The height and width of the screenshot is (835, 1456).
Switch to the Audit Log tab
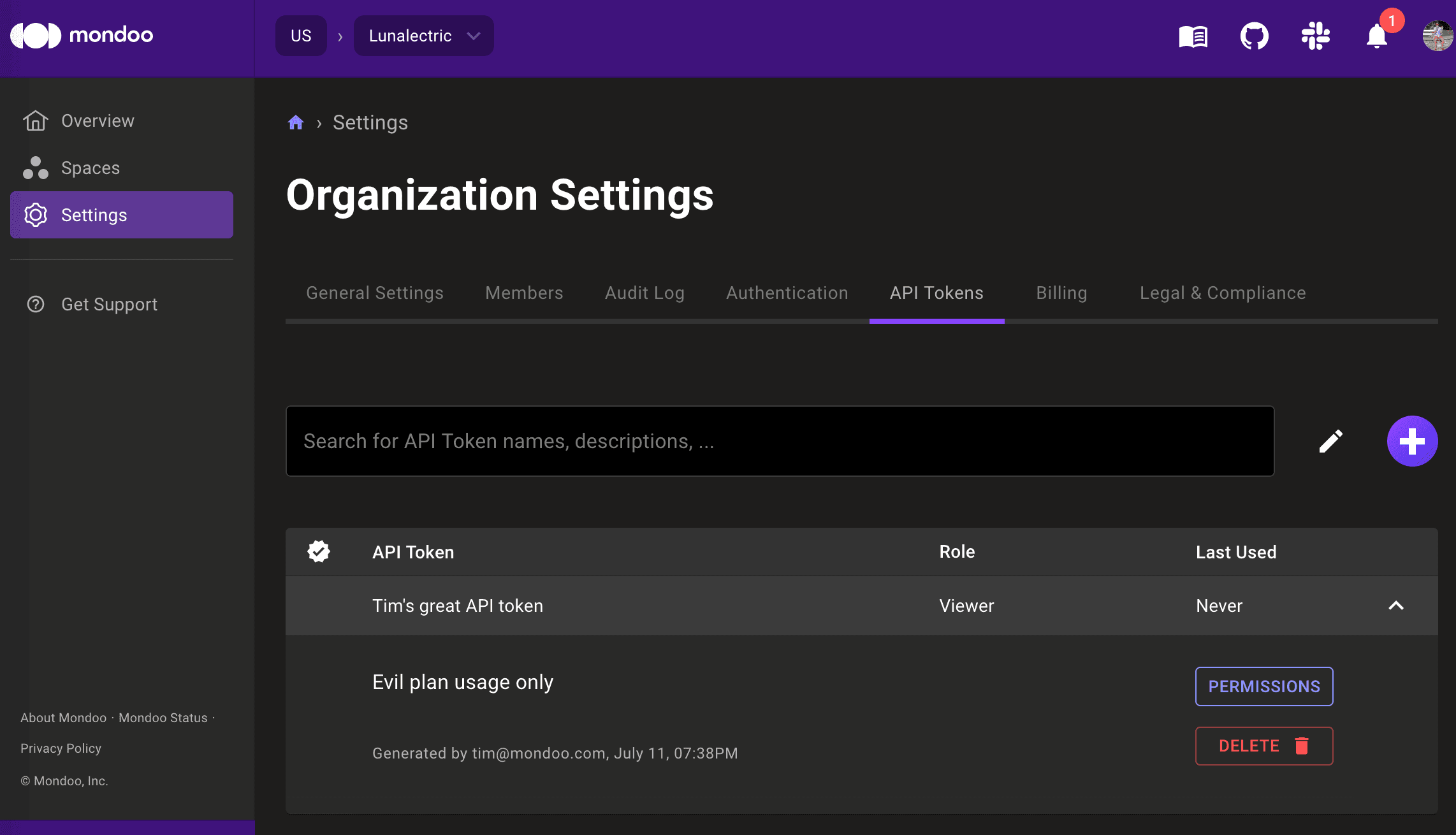644,293
